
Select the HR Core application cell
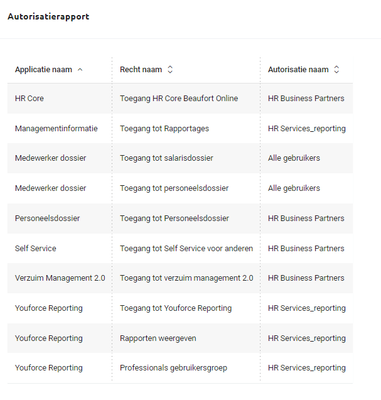point(29,98)
